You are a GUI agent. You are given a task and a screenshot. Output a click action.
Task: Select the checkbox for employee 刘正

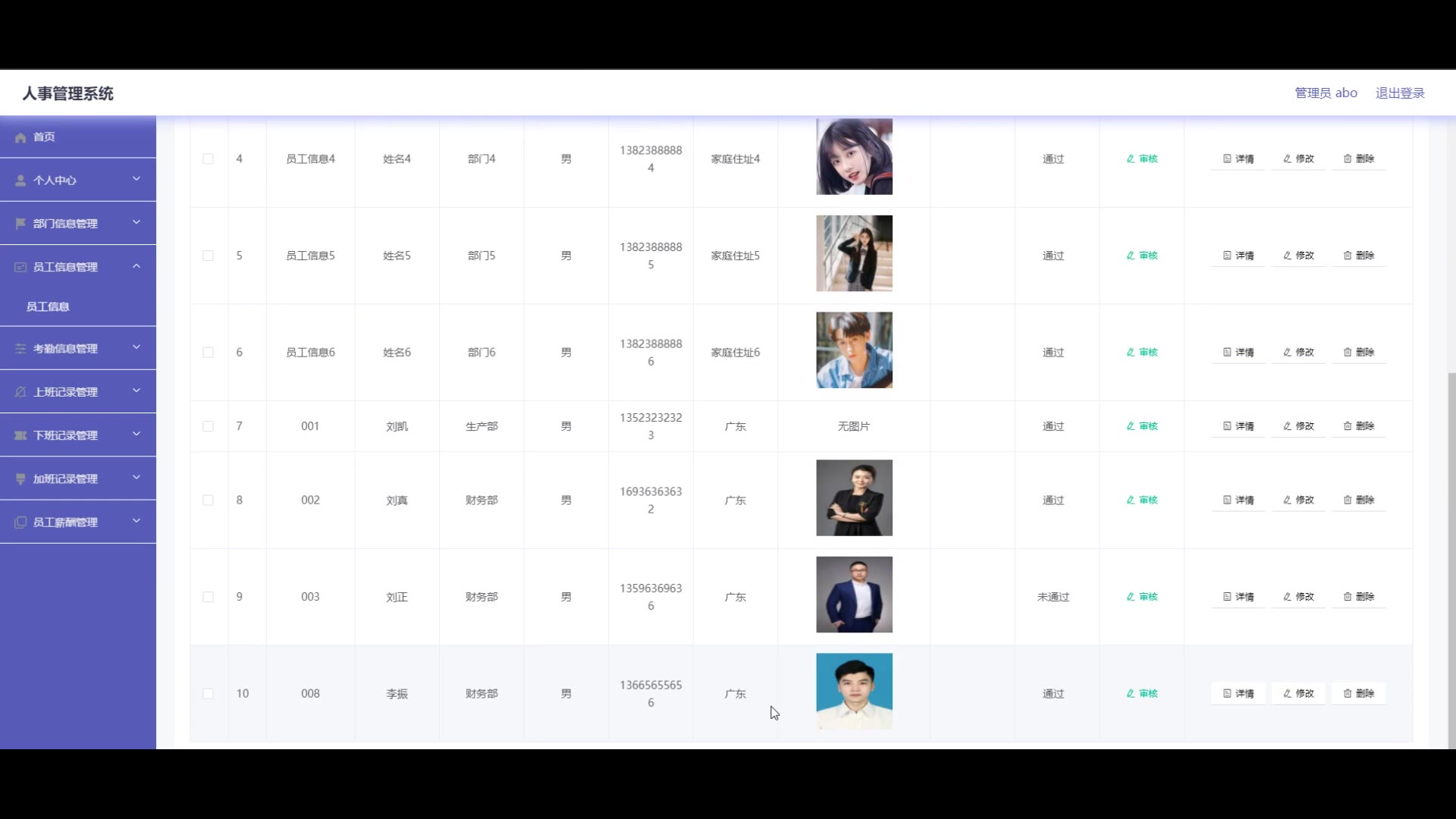coord(208,597)
